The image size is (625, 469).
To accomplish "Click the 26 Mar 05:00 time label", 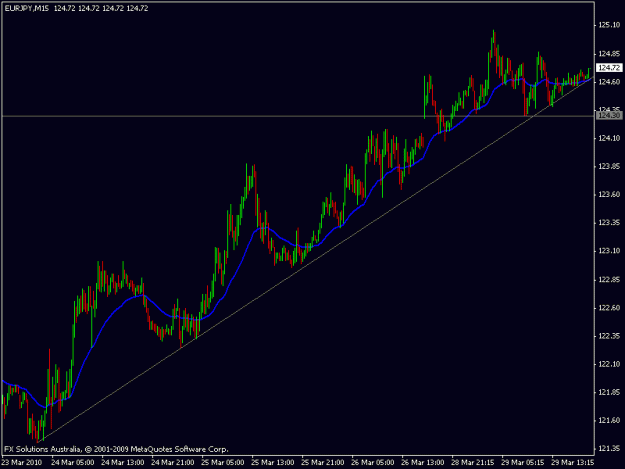I will [x=372, y=463].
